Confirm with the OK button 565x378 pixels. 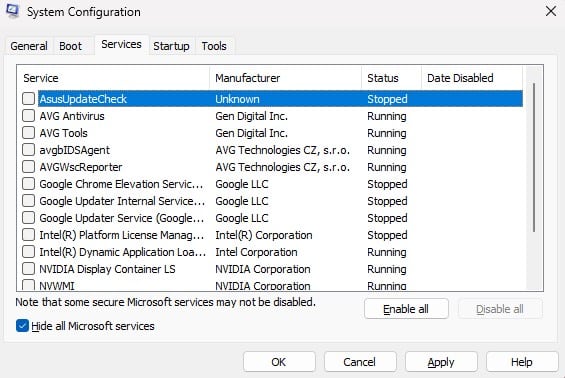279,362
